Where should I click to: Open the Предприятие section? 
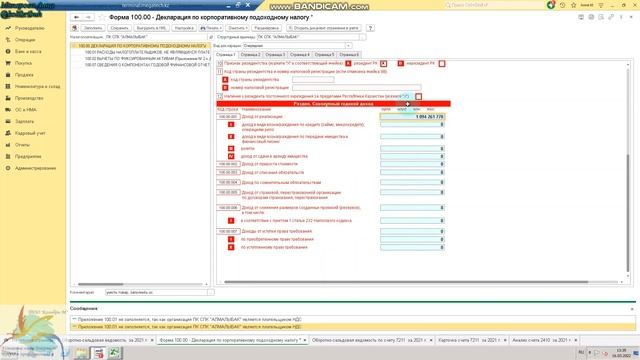click(28, 157)
